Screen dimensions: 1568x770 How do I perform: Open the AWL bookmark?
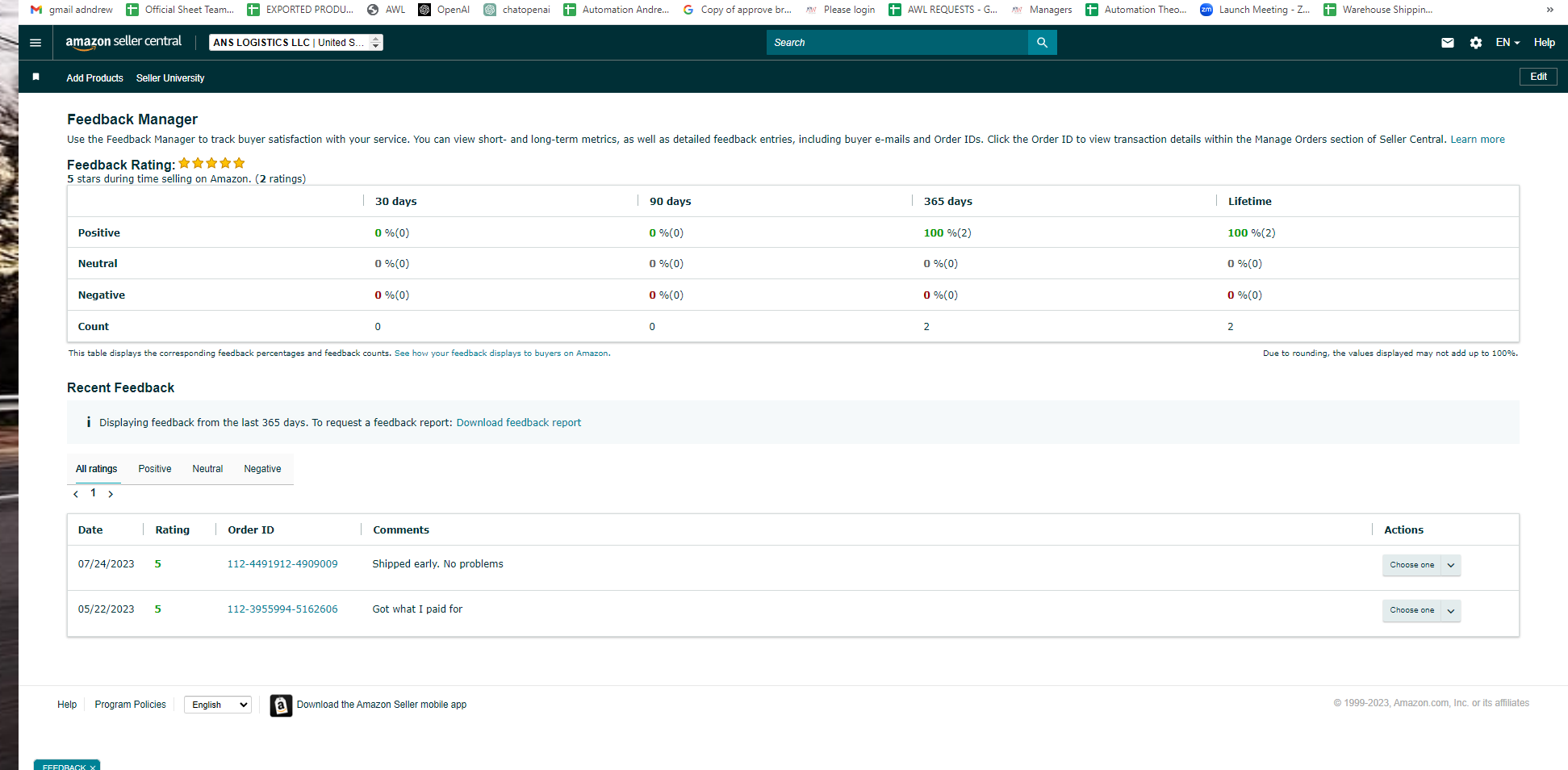tap(387, 10)
